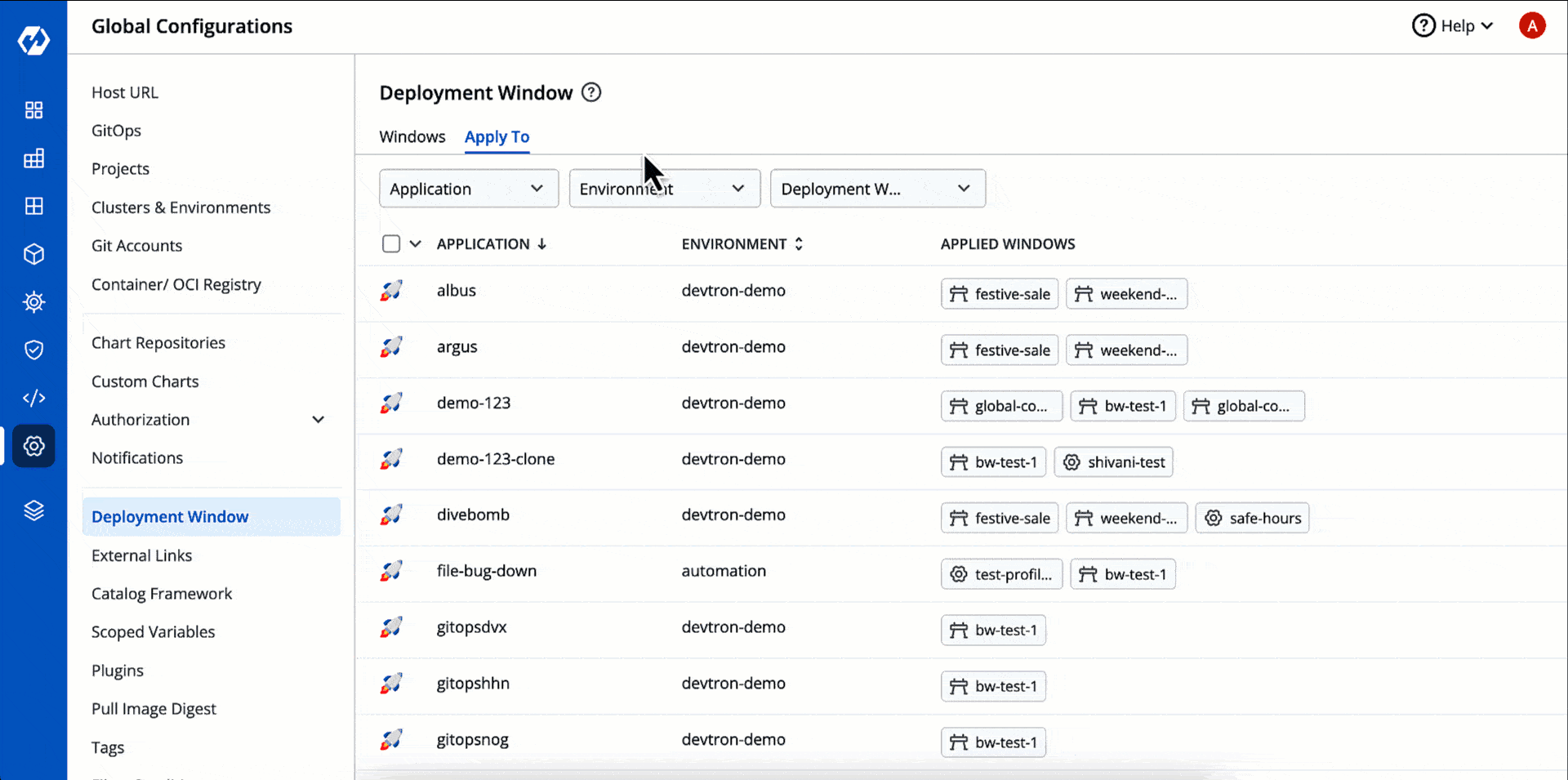This screenshot has height=780, width=1568.
Task: Select the Bulk Edit code icon
Action: [x=33, y=398]
